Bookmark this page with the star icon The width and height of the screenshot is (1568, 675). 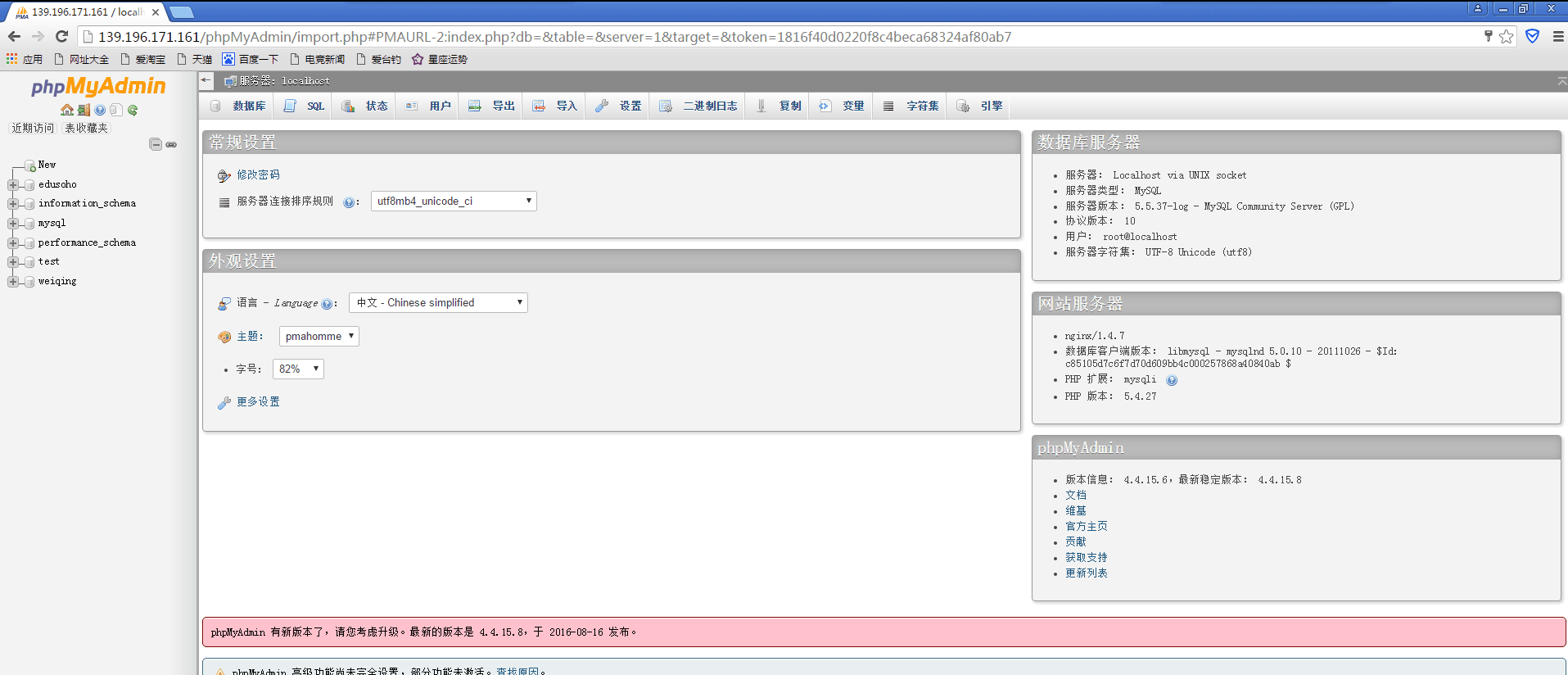click(x=1506, y=37)
